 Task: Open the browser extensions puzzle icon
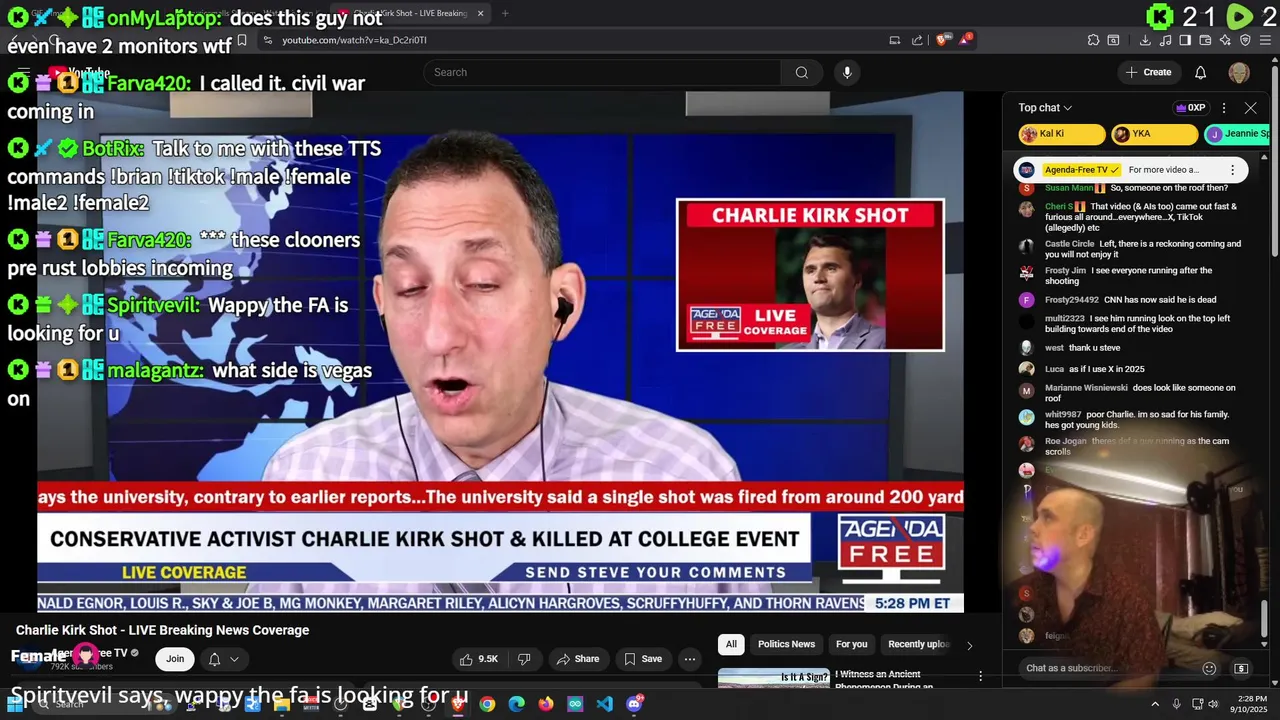(x=1093, y=40)
